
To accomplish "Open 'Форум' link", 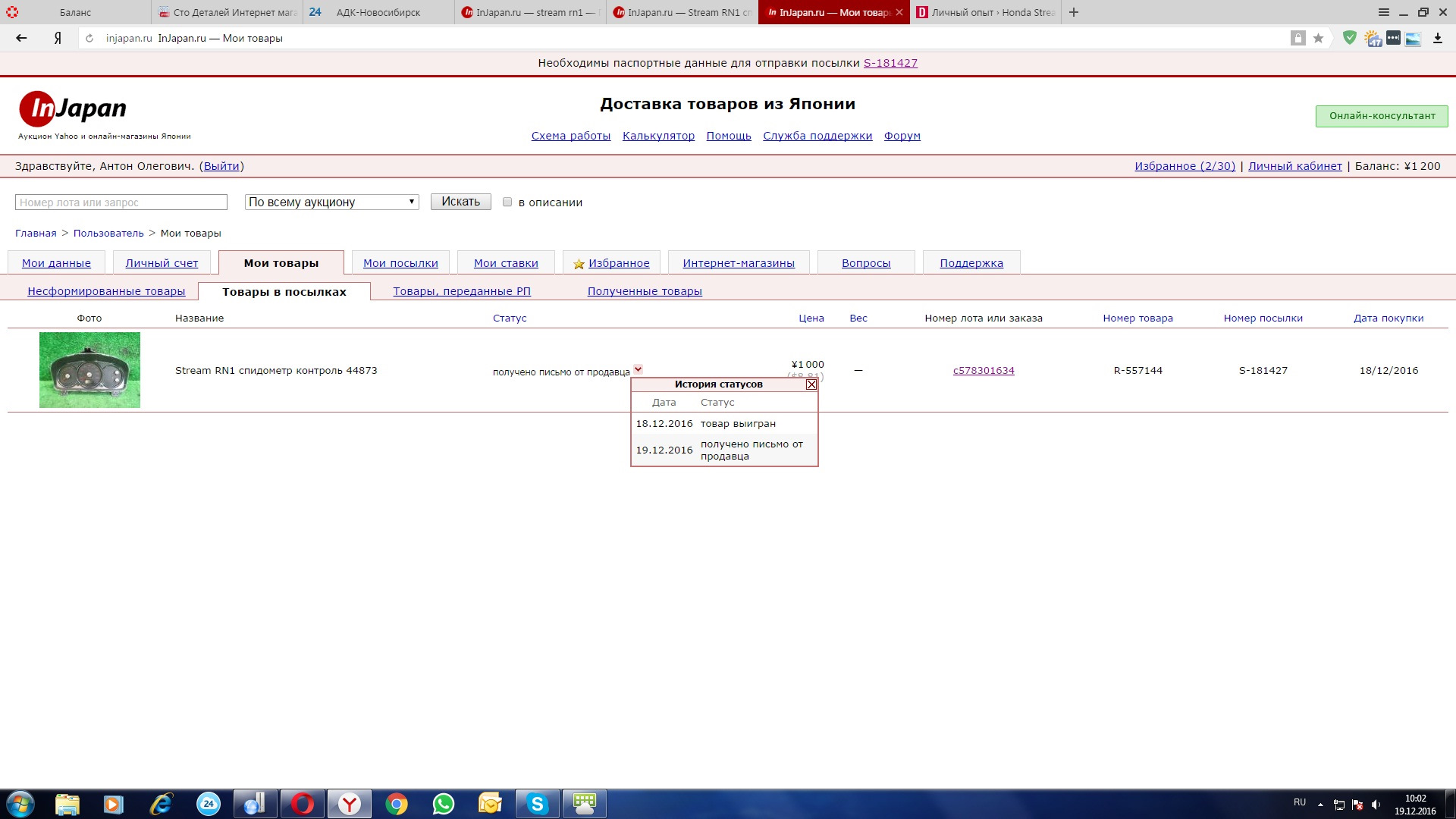I will (x=902, y=136).
